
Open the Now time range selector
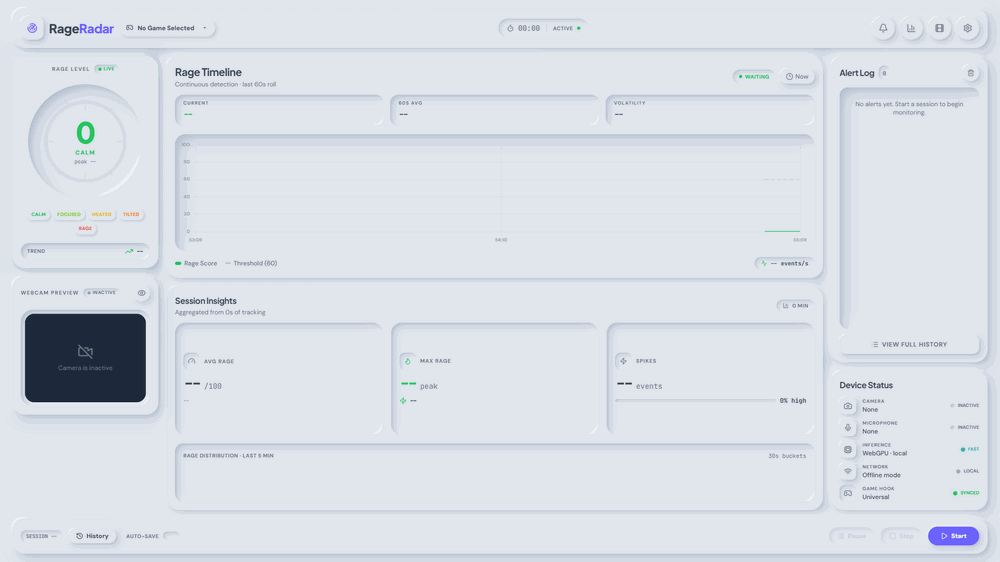tap(797, 77)
